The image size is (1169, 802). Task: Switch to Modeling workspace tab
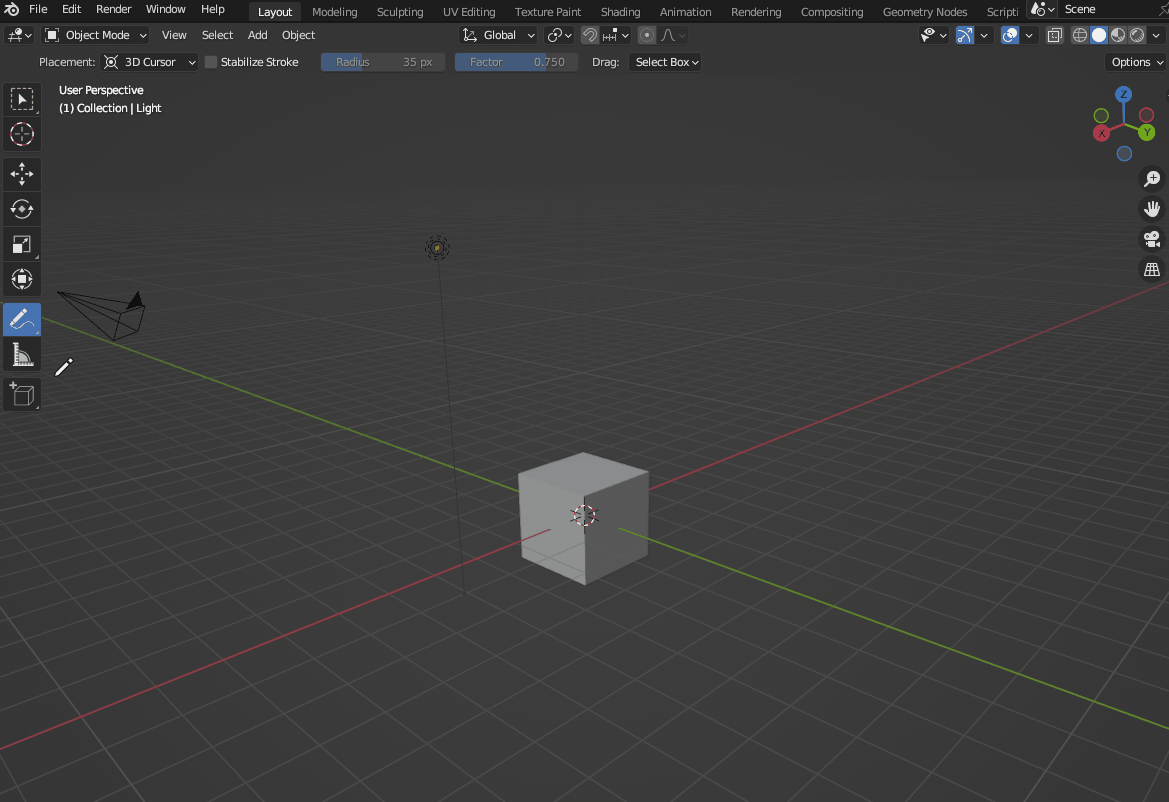pyautogui.click(x=334, y=12)
